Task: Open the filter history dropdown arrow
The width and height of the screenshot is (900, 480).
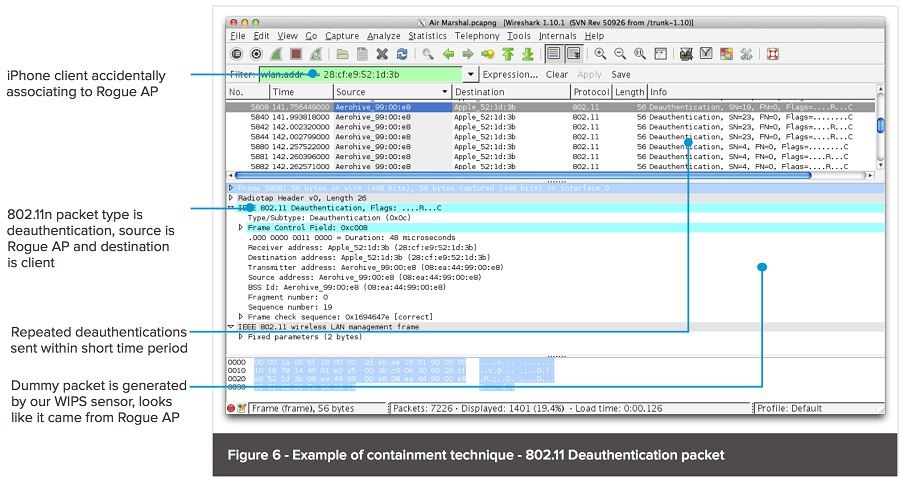Action: click(471, 75)
